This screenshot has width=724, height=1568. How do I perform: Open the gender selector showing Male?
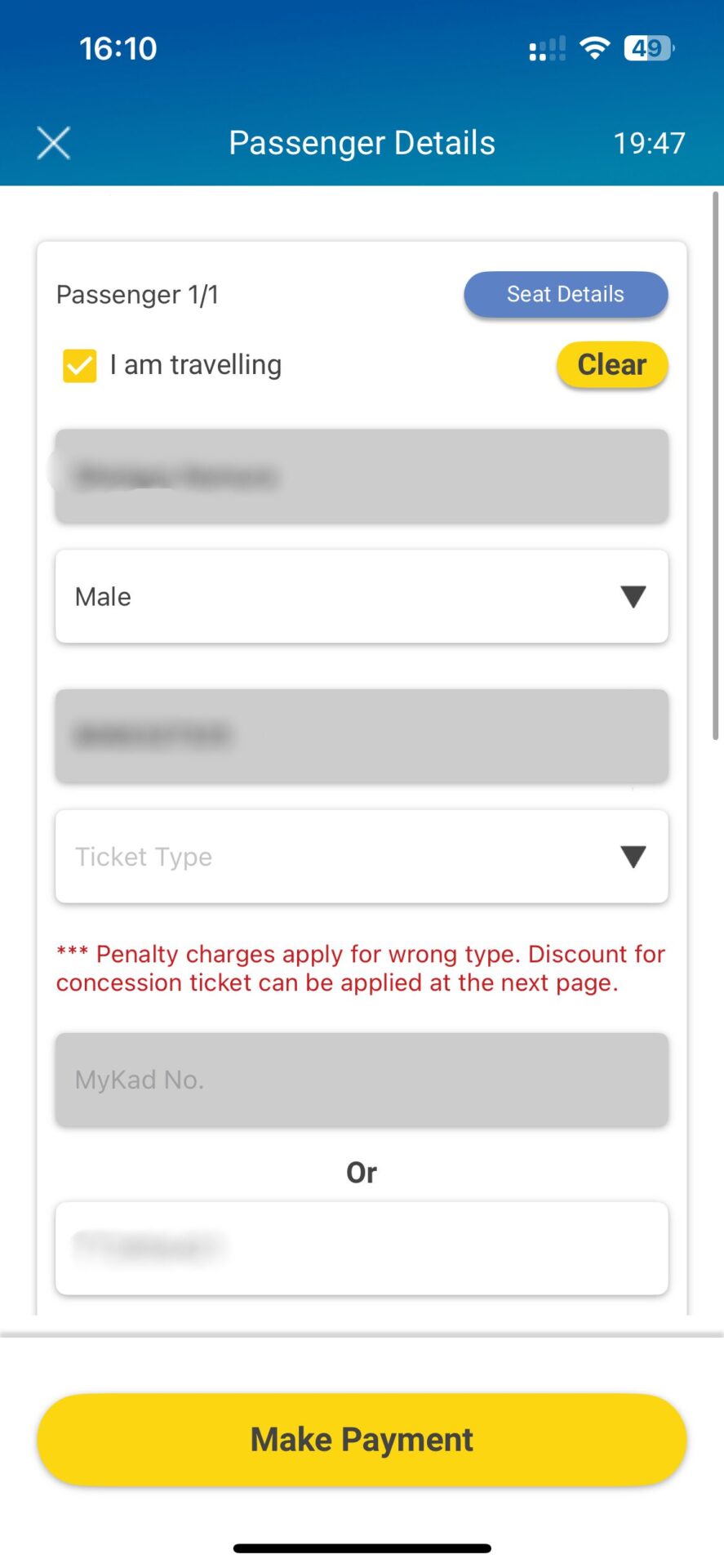[x=362, y=597]
